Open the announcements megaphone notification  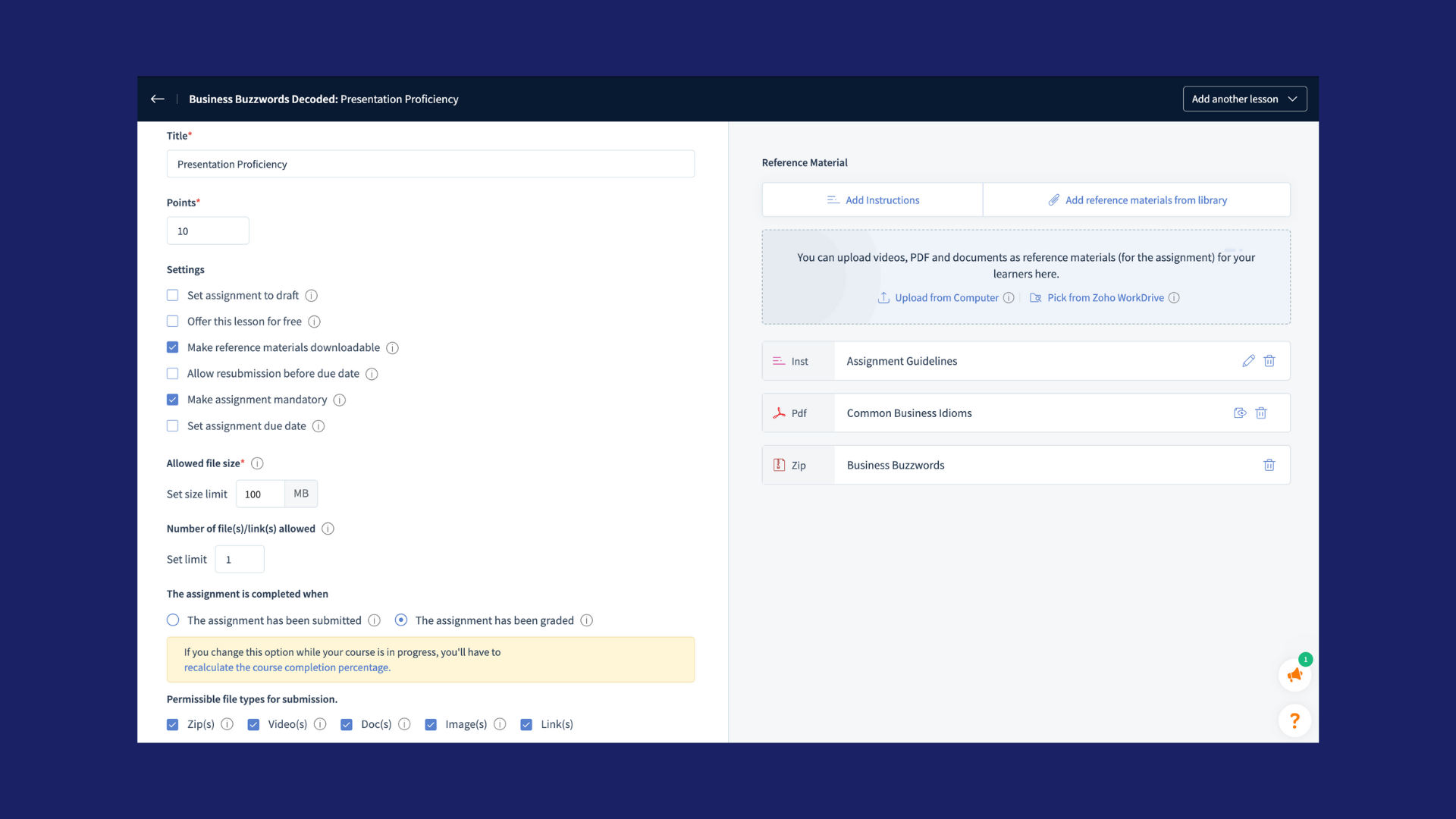pos(1294,674)
